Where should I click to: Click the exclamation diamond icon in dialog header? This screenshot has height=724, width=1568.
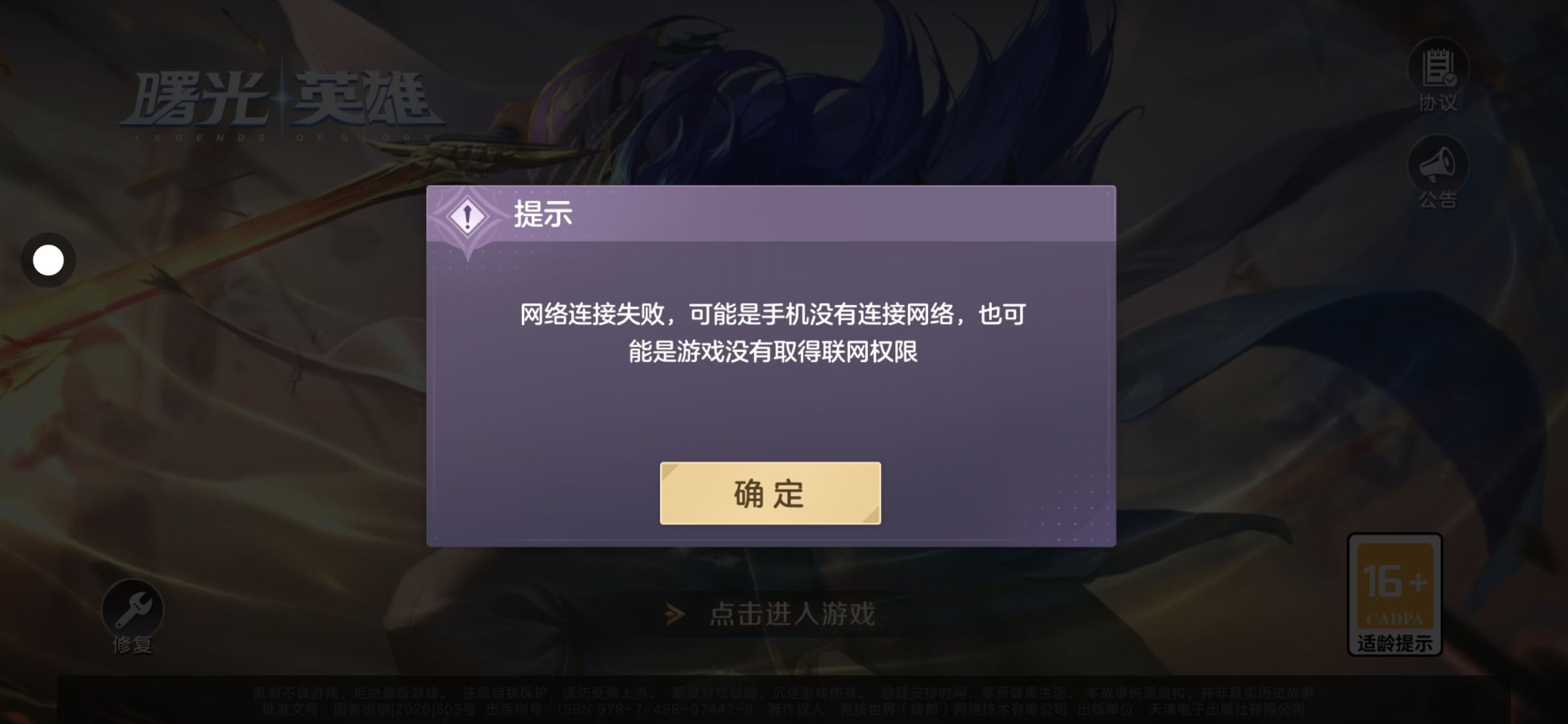click(468, 217)
